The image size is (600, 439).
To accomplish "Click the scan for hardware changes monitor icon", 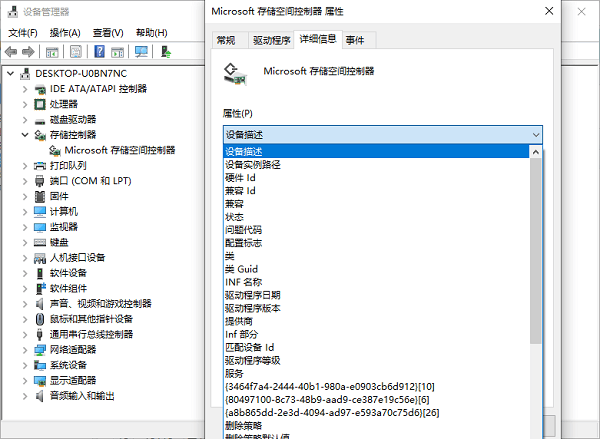I will [141, 52].
